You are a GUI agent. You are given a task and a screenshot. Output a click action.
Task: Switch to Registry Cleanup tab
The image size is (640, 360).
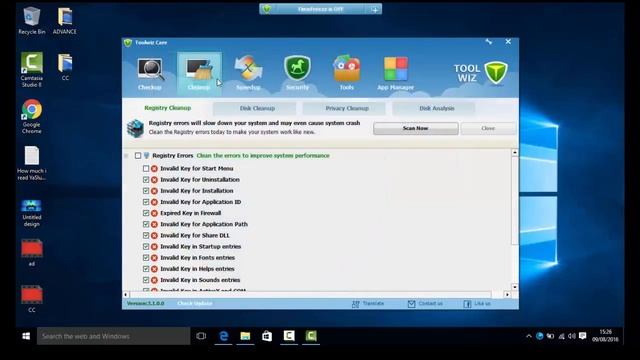(167, 108)
